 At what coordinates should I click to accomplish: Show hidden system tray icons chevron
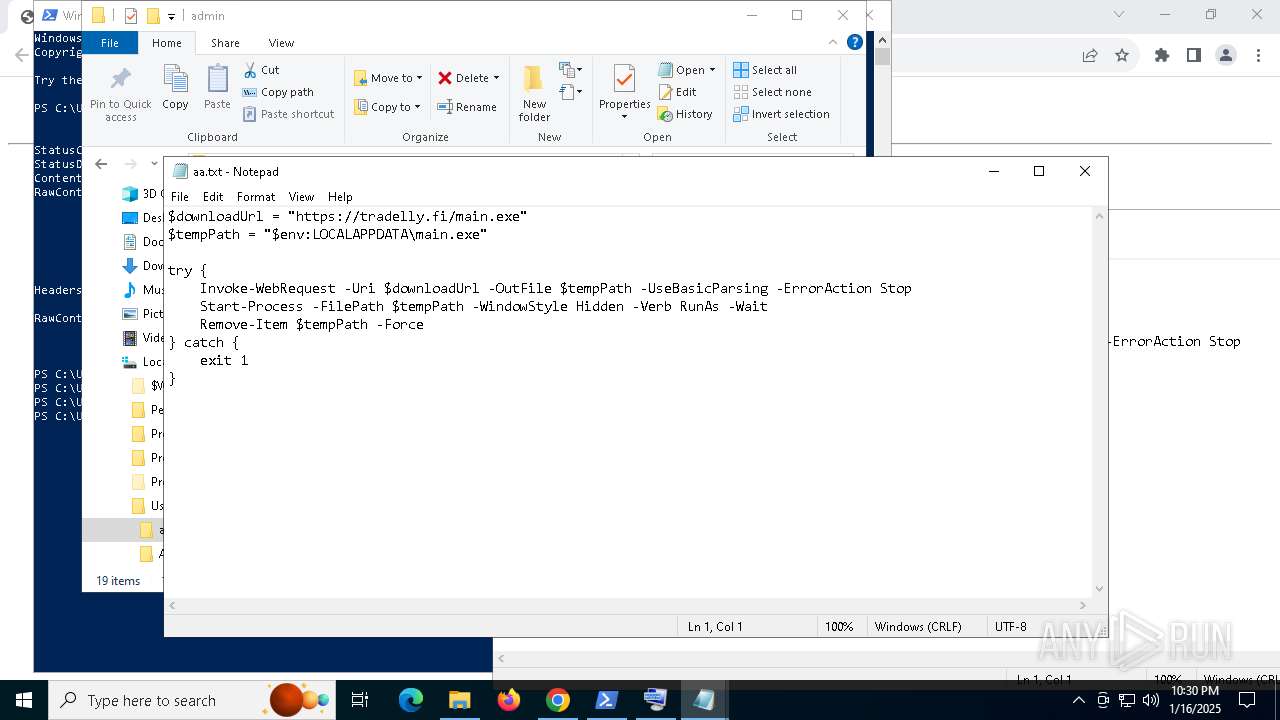[x=1079, y=700]
